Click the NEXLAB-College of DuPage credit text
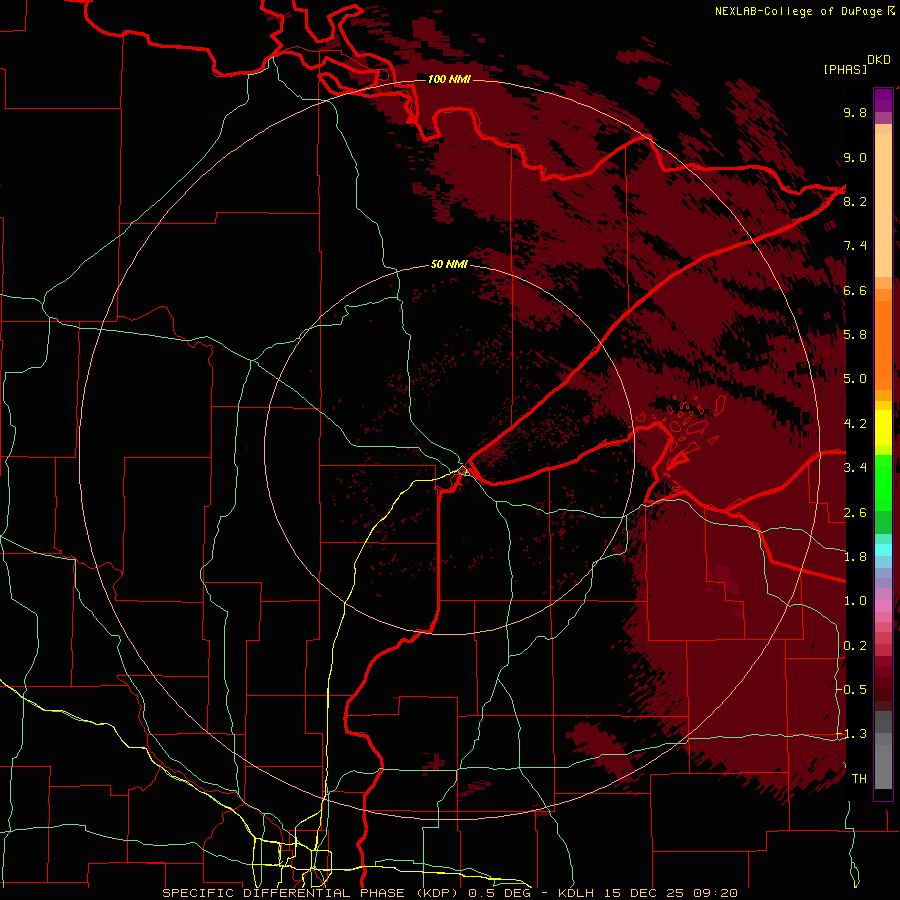900x900 pixels. click(799, 11)
